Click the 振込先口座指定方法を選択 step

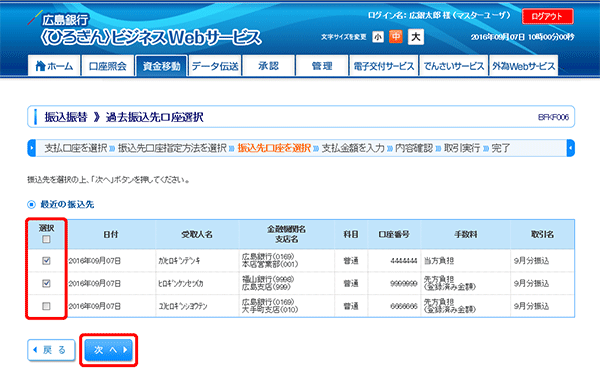pyautogui.click(x=172, y=148)
